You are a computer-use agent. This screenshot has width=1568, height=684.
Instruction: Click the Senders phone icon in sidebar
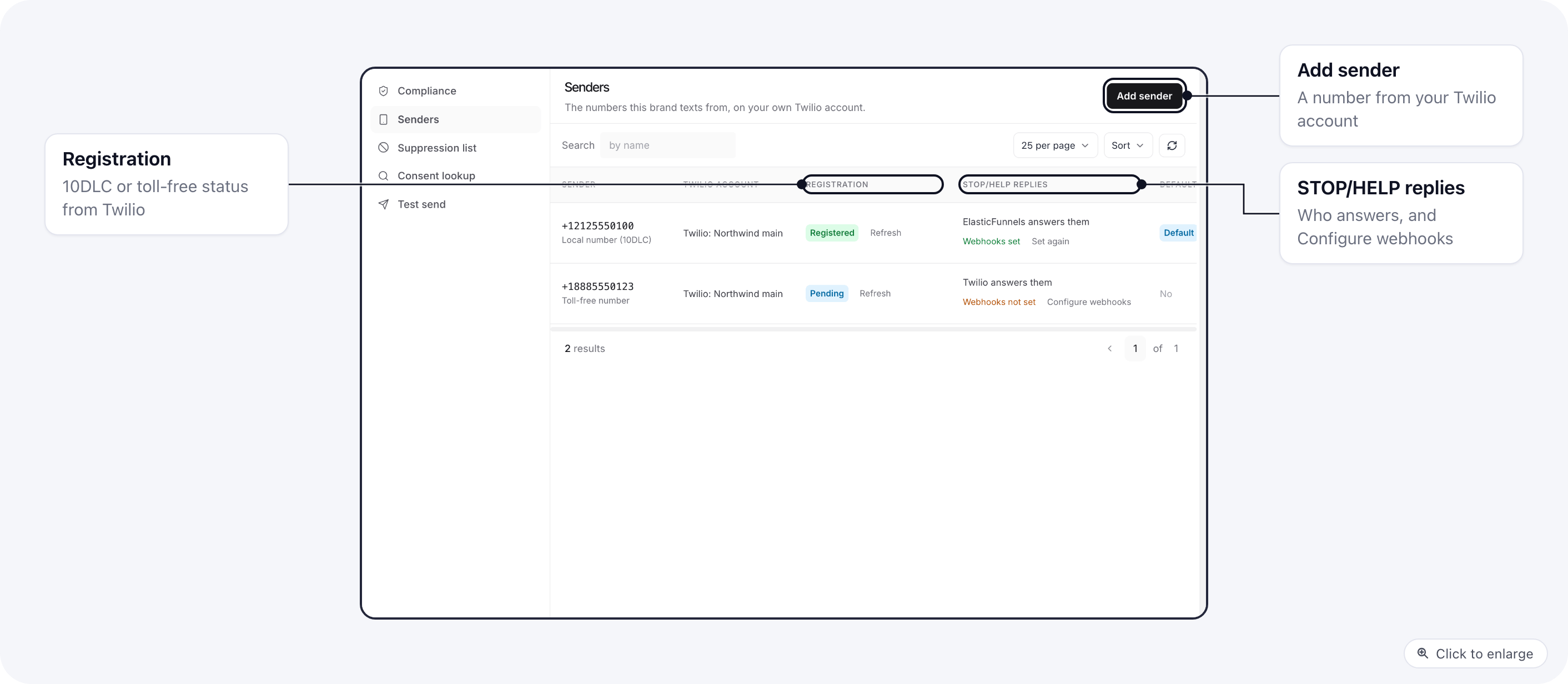[384, 119]
